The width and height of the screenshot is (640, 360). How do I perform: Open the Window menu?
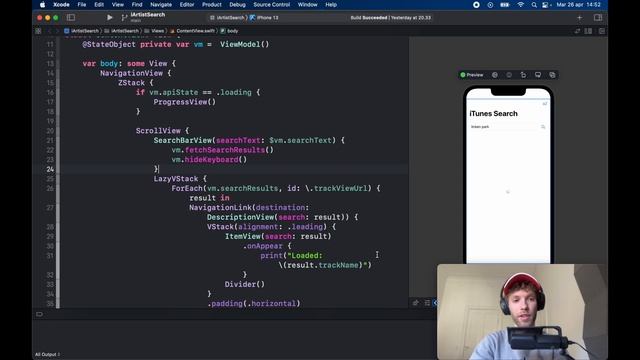click(x=307, y=5)
